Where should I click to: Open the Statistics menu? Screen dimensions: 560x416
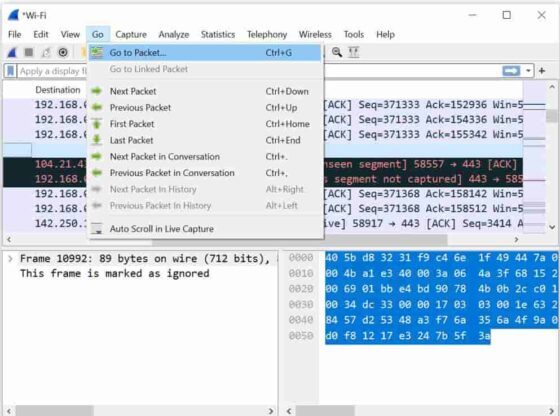(x=218, y=34)
